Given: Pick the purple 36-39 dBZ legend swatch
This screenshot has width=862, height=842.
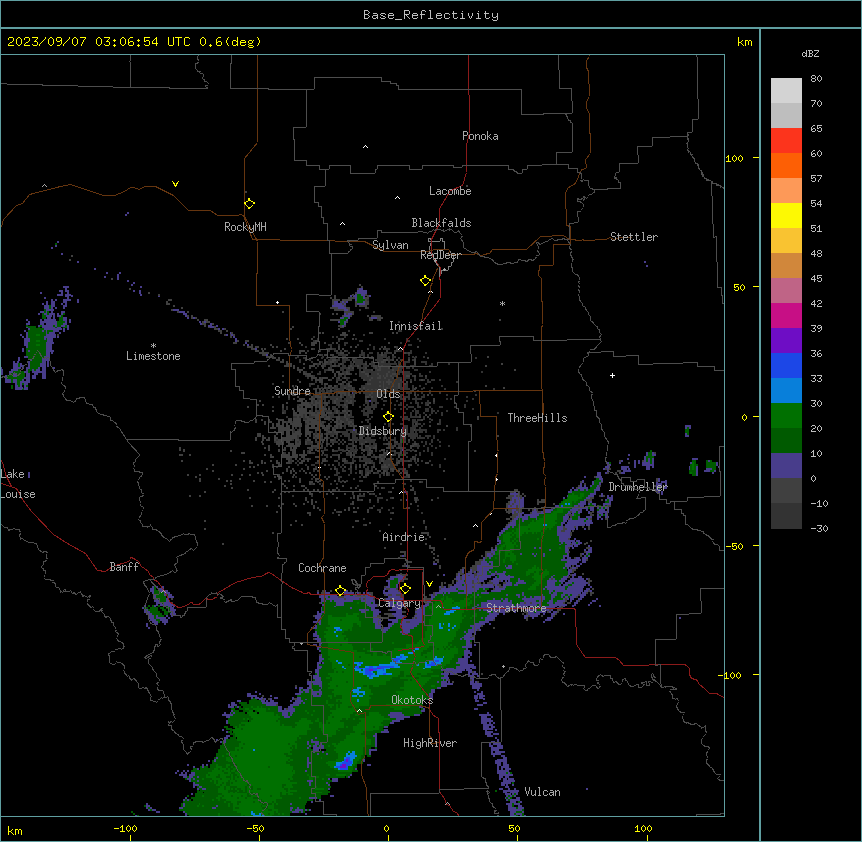Looking at the screenshot, I should 786,341.
